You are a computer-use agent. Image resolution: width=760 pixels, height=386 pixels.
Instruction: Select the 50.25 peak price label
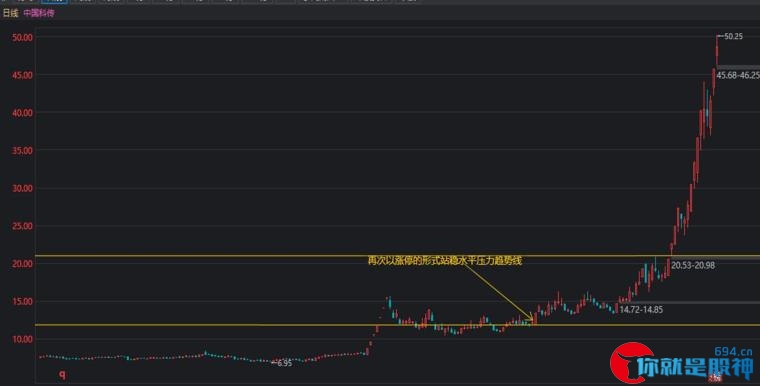coord(733,36)
